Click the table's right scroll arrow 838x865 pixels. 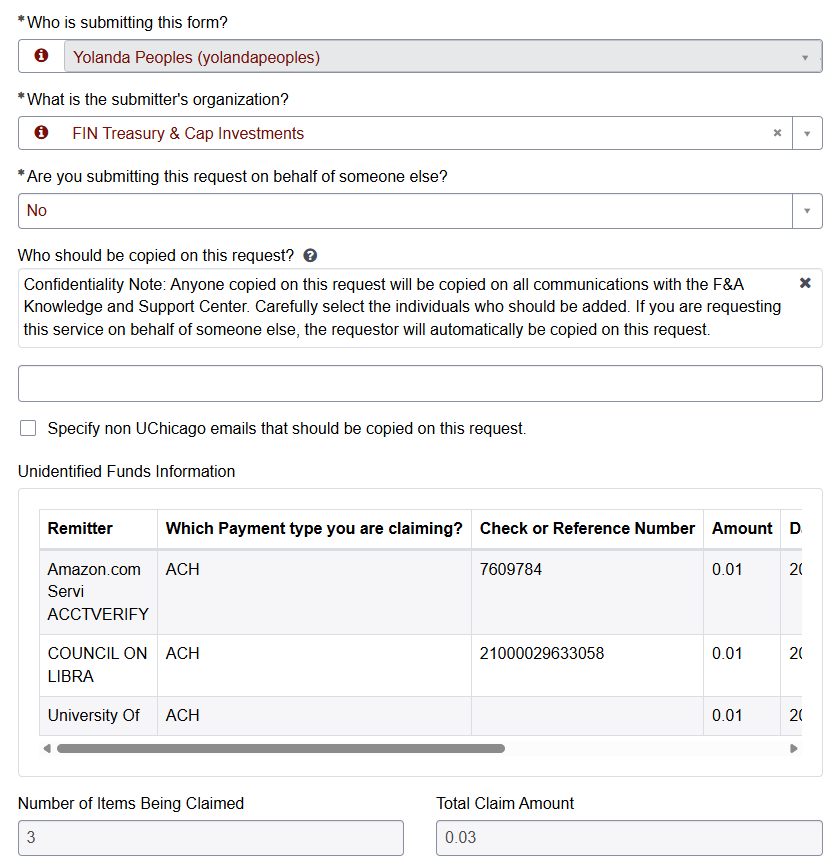click(x=794, y=748)
